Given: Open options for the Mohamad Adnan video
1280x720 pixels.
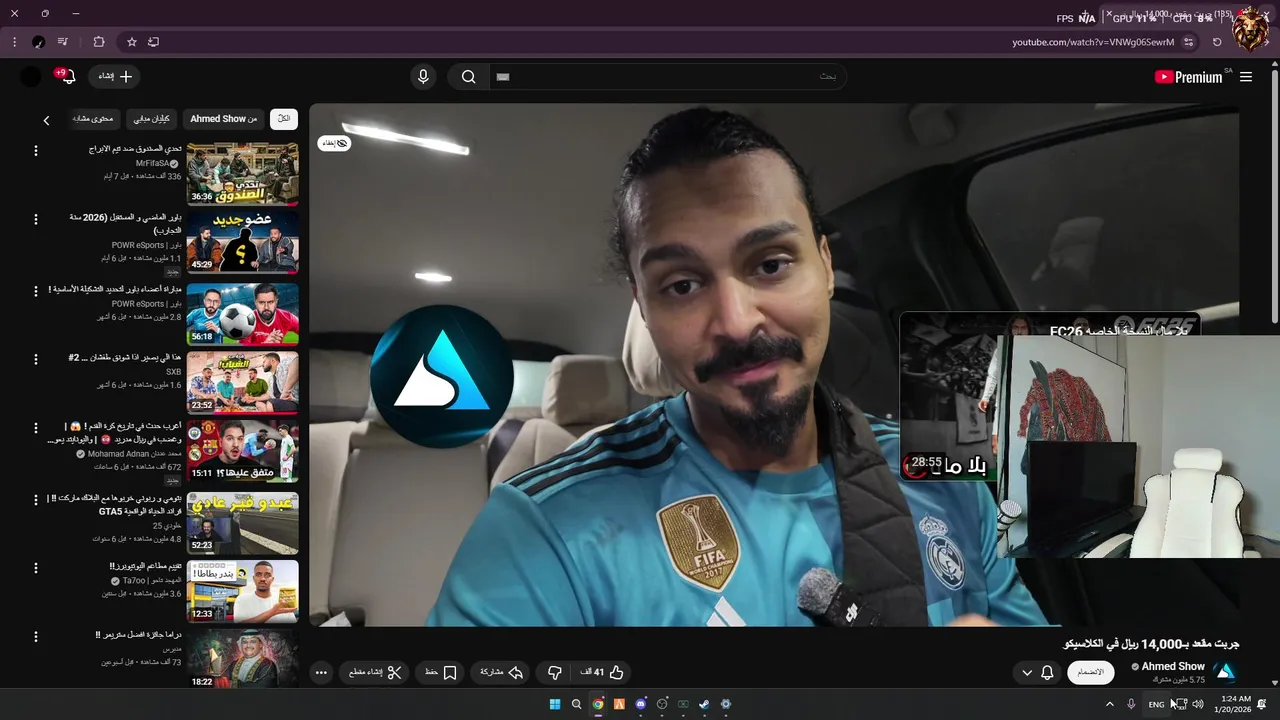Looking at the screenshot, I should click(36, 428).
